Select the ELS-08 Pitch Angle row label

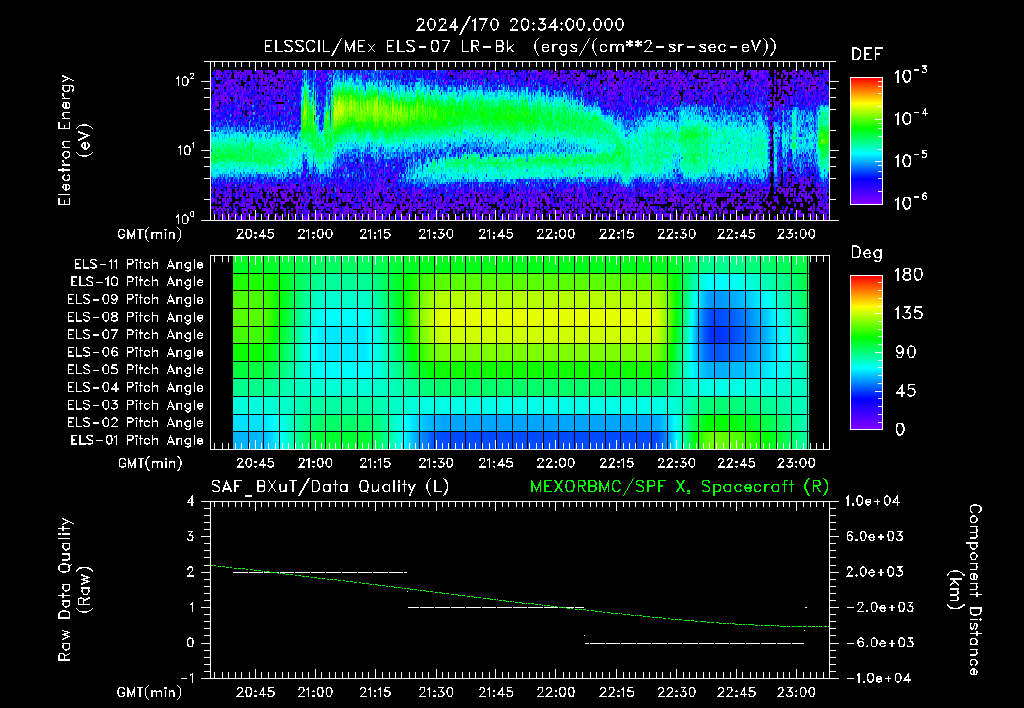(x=136, y=317)
